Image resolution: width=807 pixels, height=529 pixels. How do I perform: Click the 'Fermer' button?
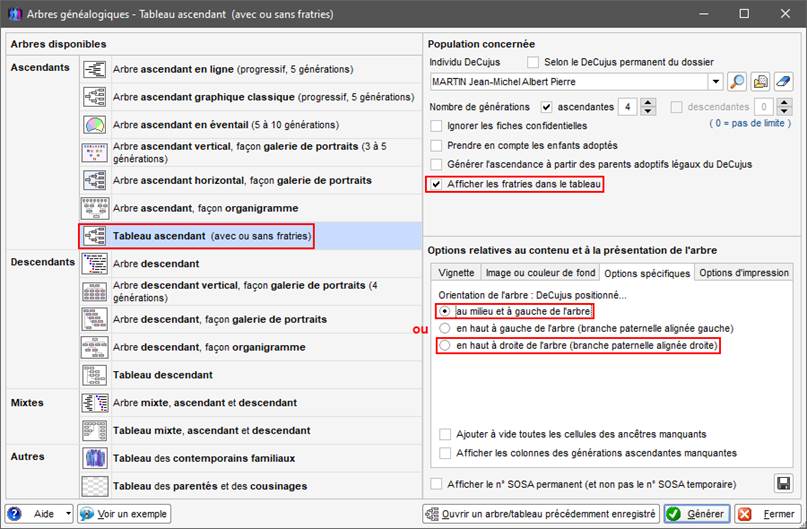[x=768, y=514]
